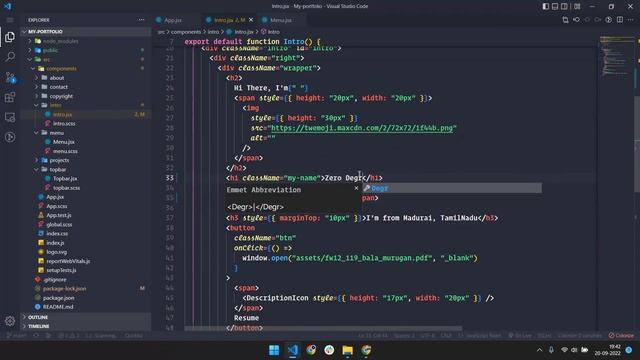Open the Windows Start menu

(x=274, y=350)
